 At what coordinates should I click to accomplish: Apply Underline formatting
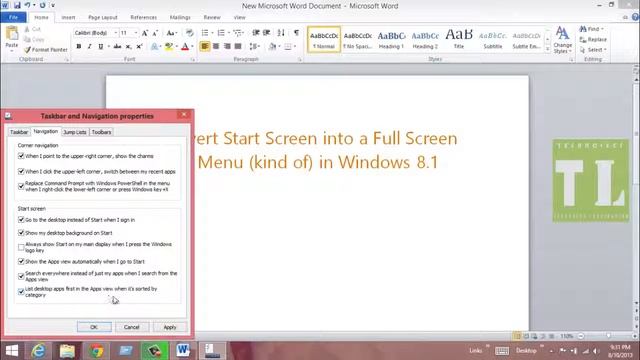coord(100,47)
